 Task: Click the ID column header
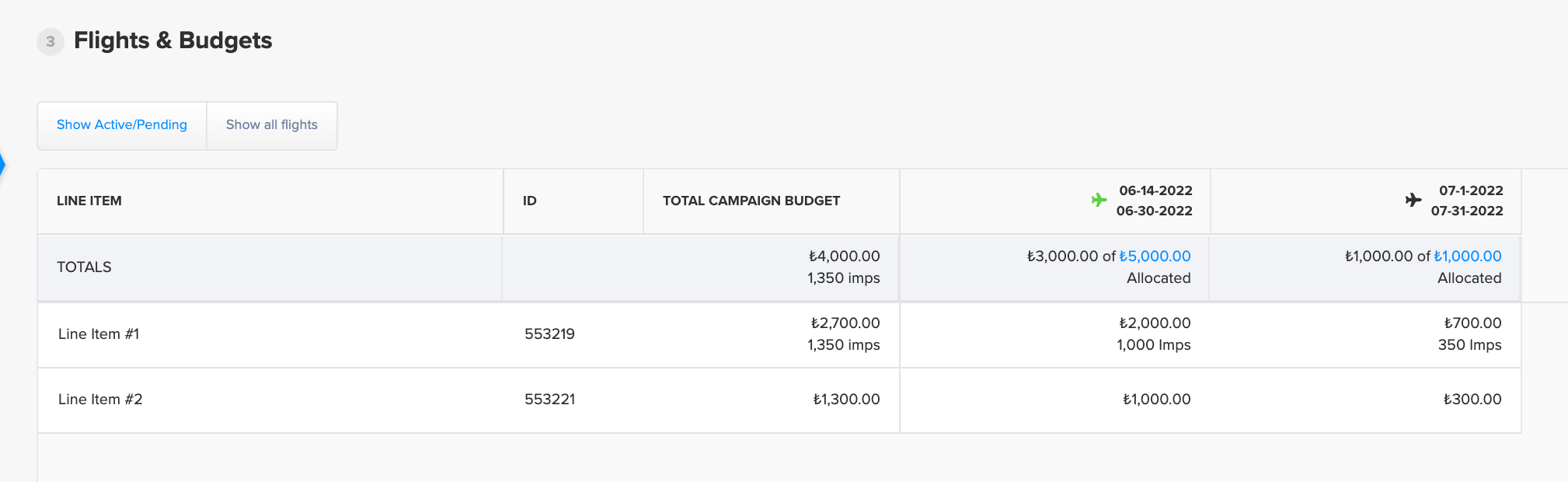[x=530, y=201]
